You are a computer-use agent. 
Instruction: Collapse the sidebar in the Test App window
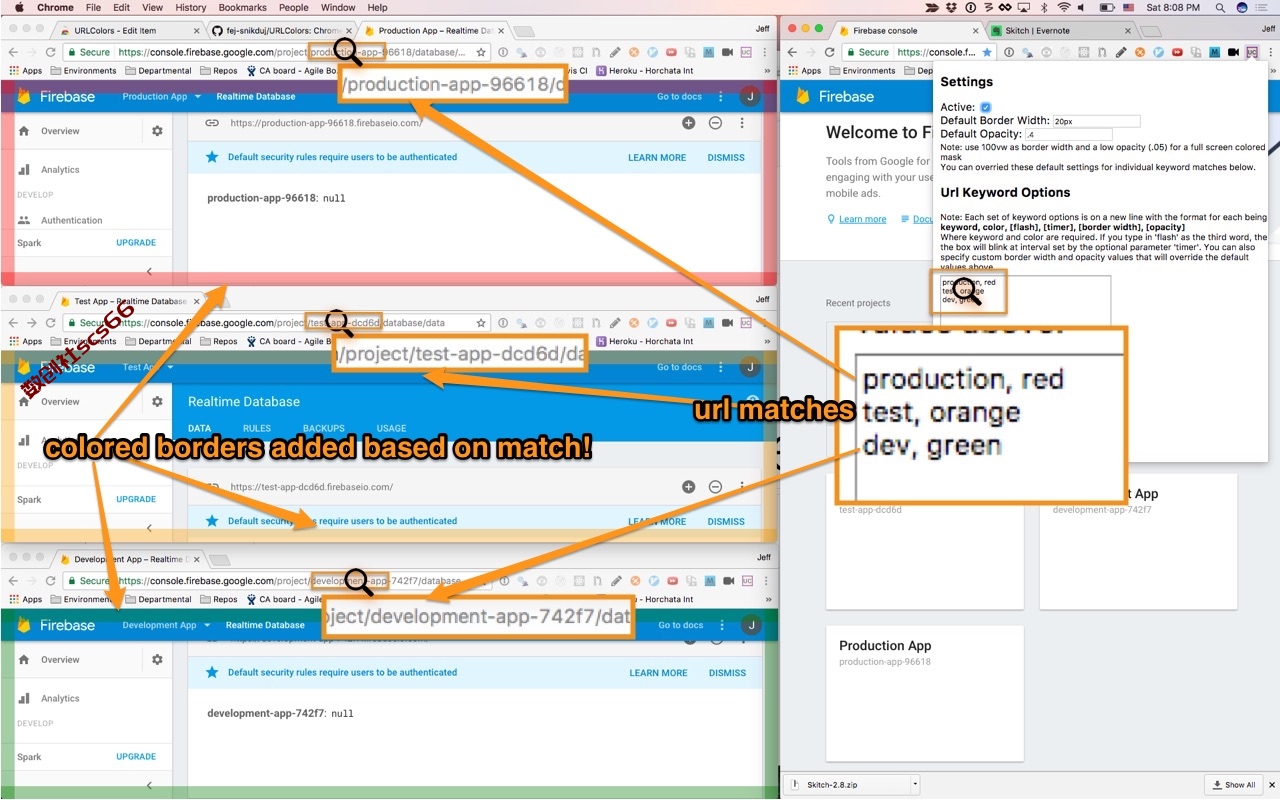tap(150, 528)
